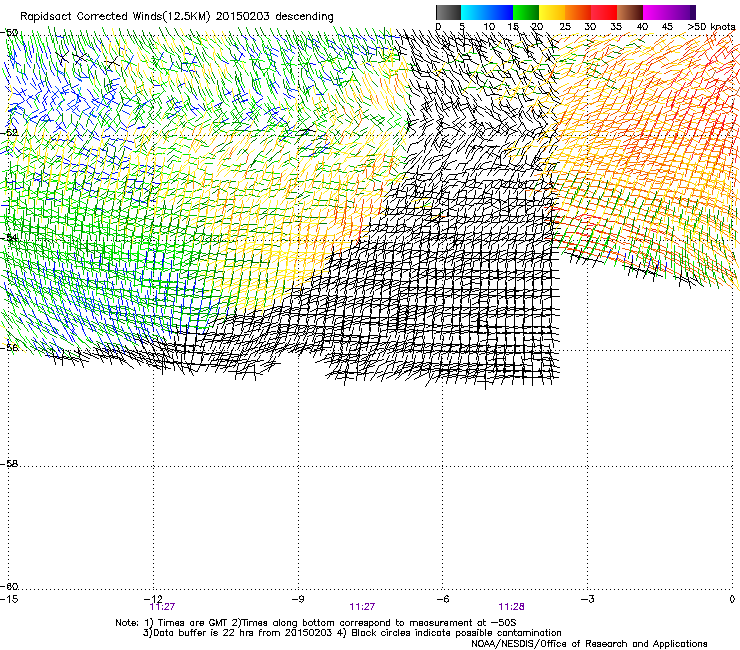Click the '-12' longitude axis label
Screen dimensions: 740x650
pyautogui.click(x=153, y=599)
